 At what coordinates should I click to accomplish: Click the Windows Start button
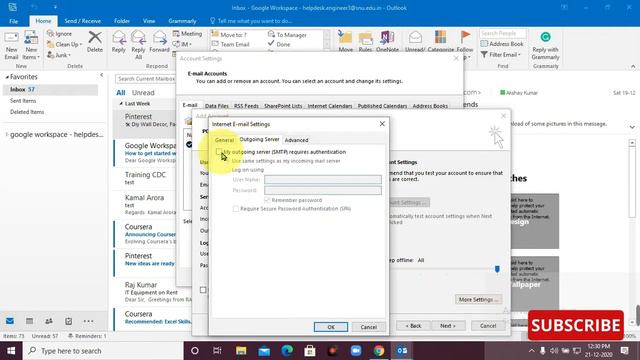[11, 351]
